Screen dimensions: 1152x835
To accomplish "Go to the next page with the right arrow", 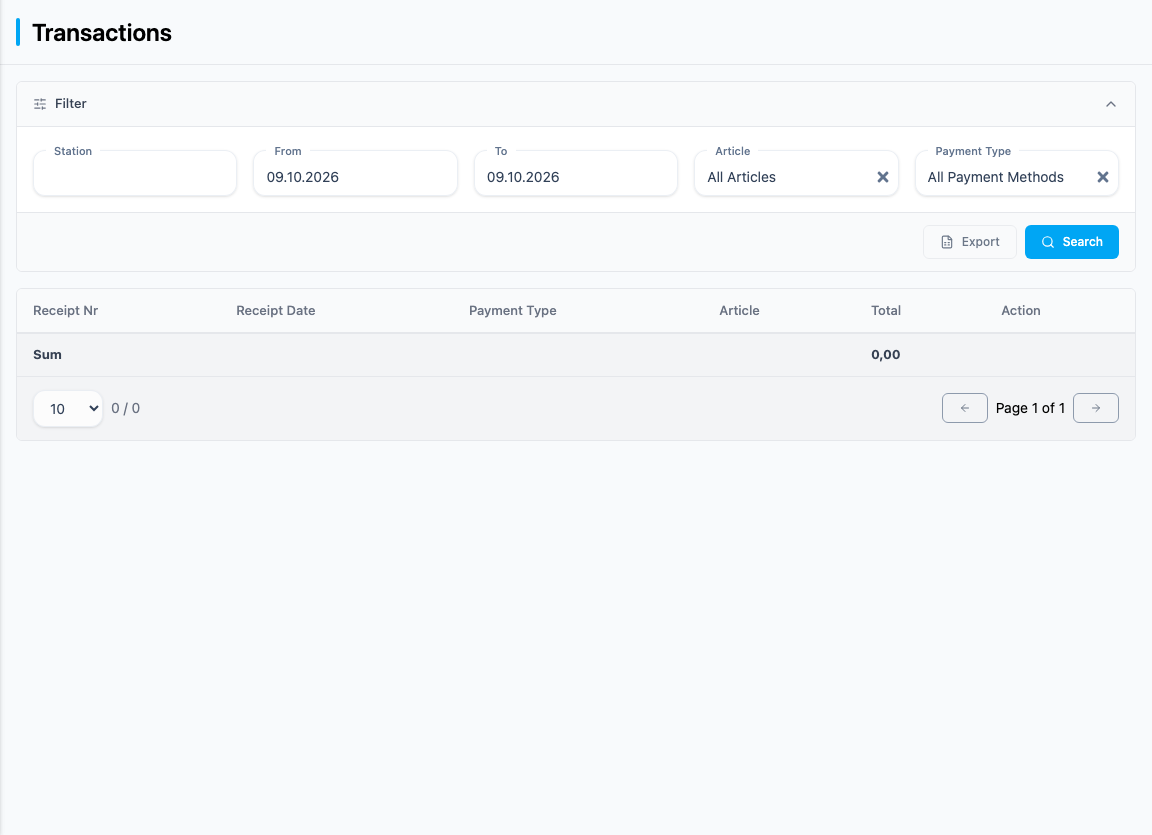I will point(1095,408).
